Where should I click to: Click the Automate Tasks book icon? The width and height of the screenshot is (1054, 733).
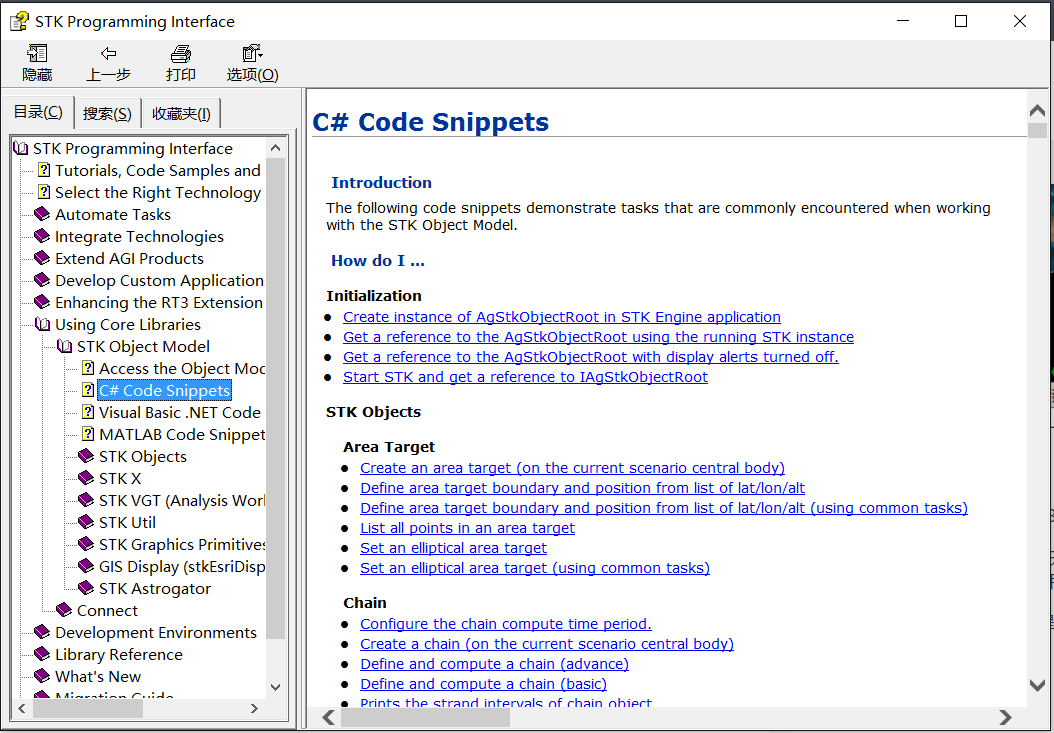(42, 215)
